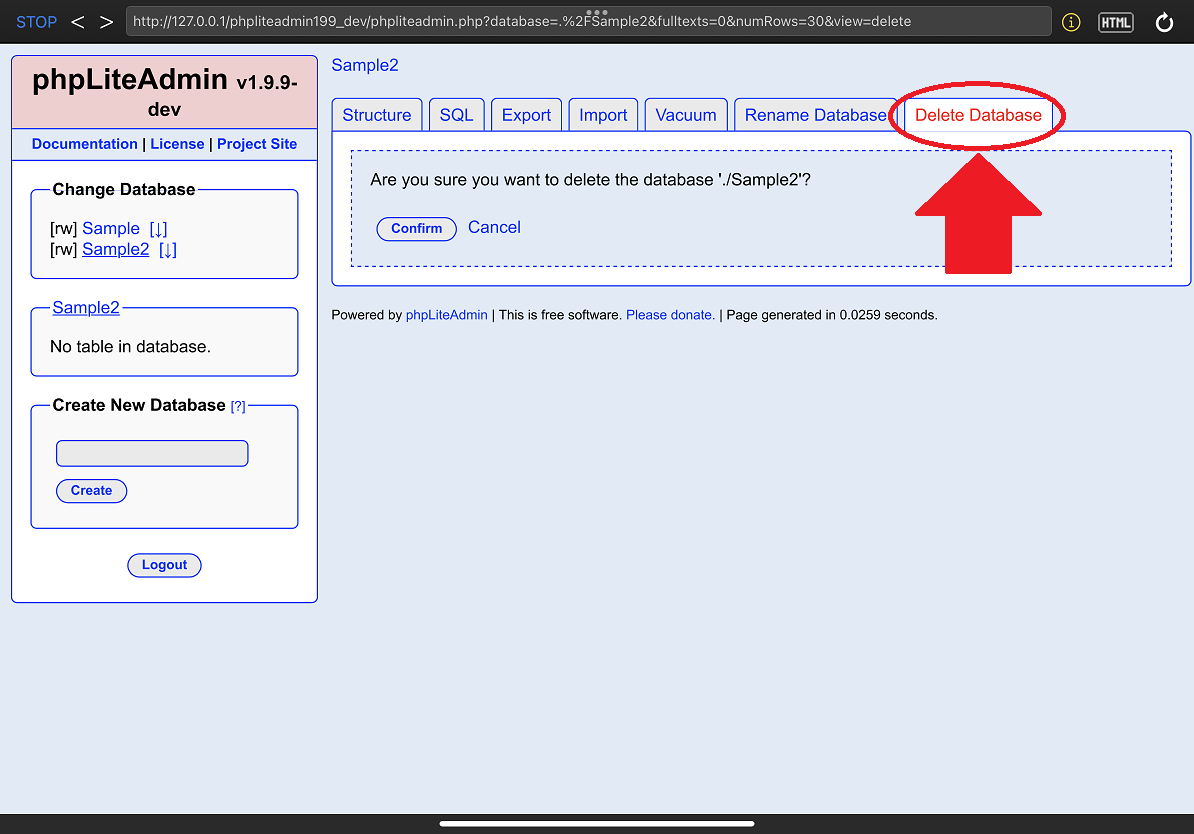Click the 'No table in database.' text
This screenshot has width=1194, height=834.
click(130, 347)
